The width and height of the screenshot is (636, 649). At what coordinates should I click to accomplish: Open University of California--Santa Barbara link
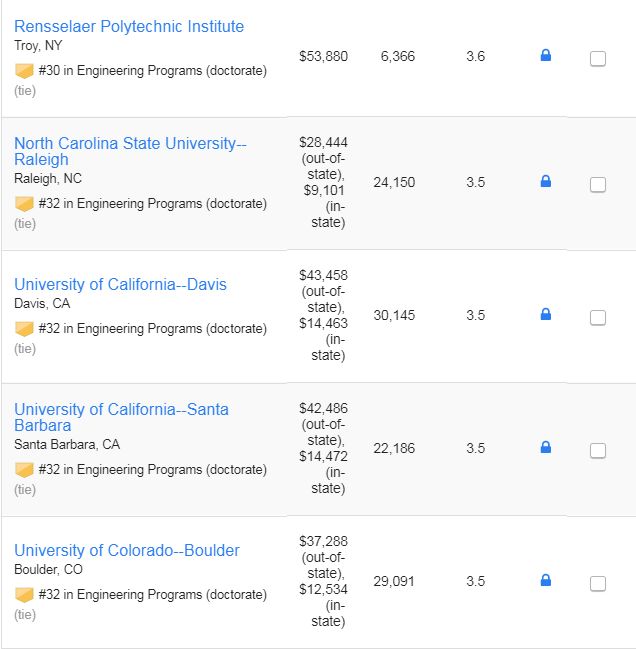click(121, 417)
